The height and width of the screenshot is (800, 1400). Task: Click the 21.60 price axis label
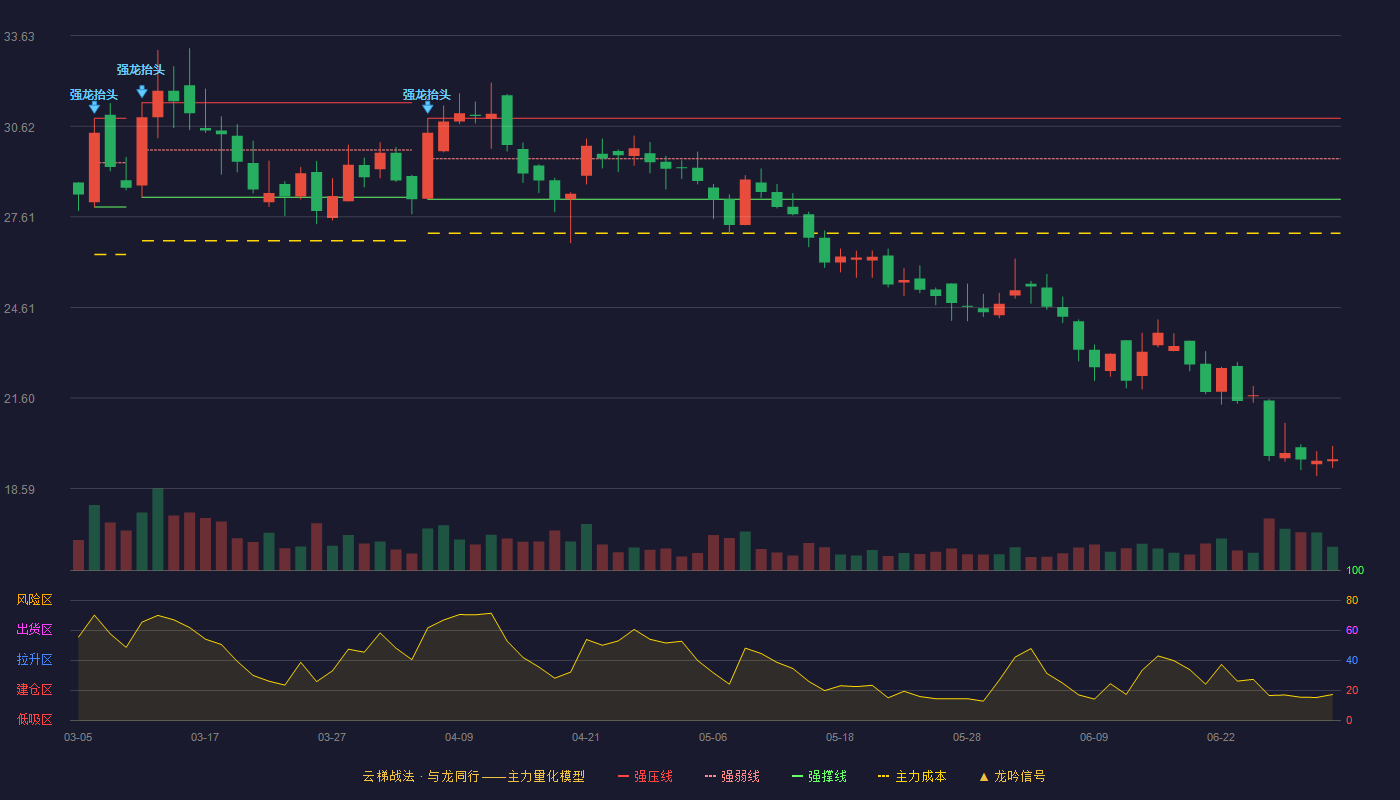tap(19, 399)
